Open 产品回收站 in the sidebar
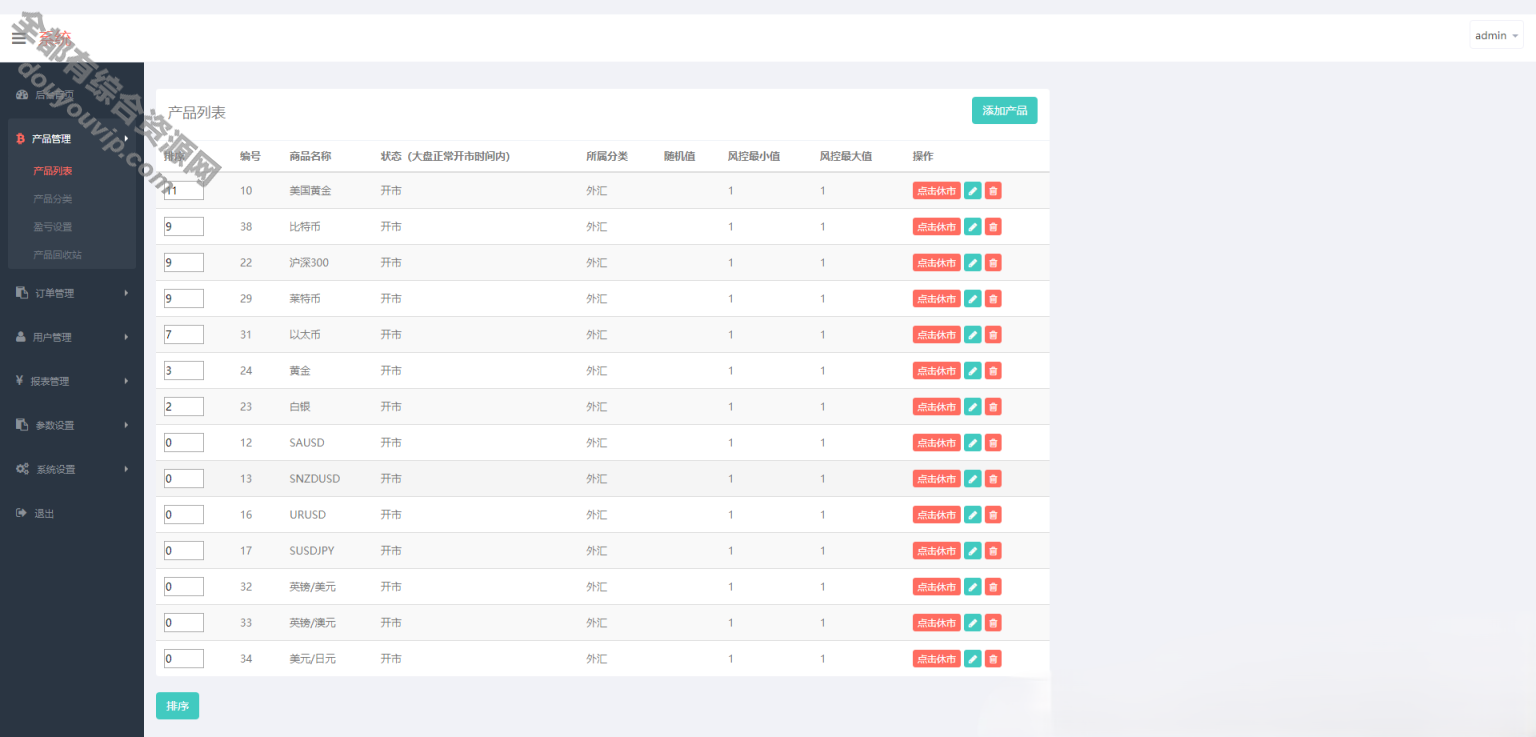This screenshot has height=737, width=1536. click(57, 255)
